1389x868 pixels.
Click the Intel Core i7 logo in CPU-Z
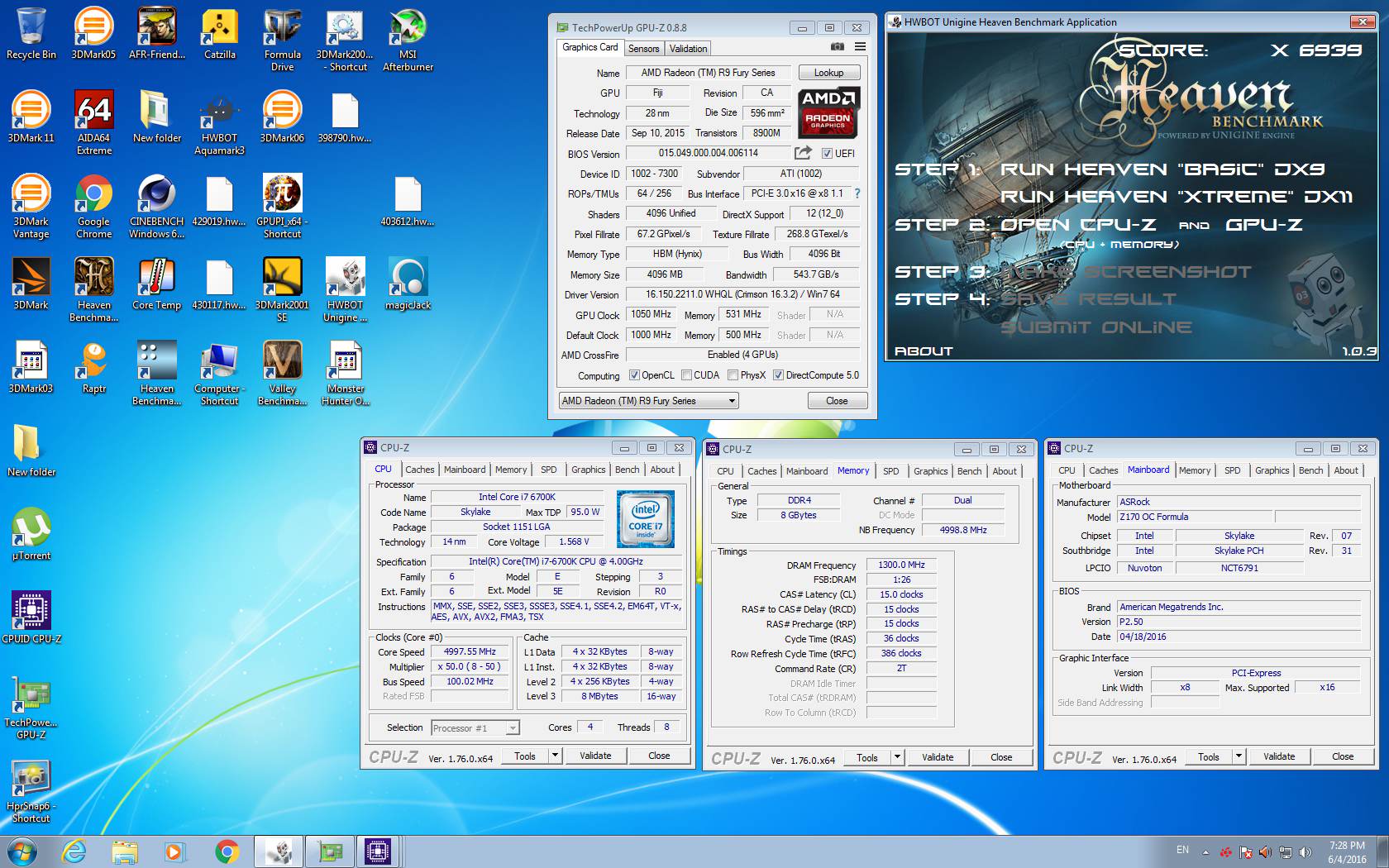[x=647, y=519]
